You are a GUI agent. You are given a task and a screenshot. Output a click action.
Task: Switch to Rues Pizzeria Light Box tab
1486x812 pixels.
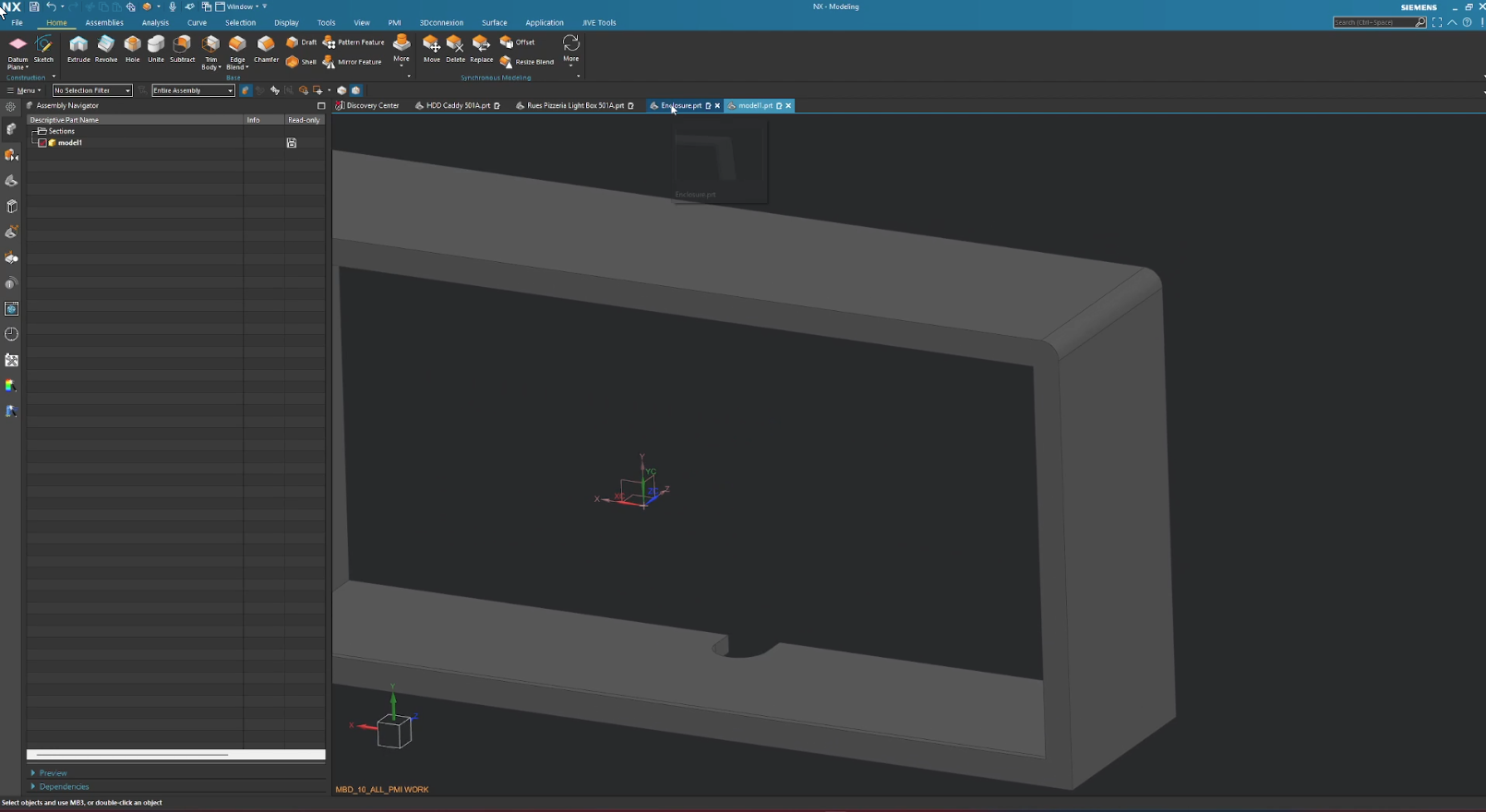(575, 106)
